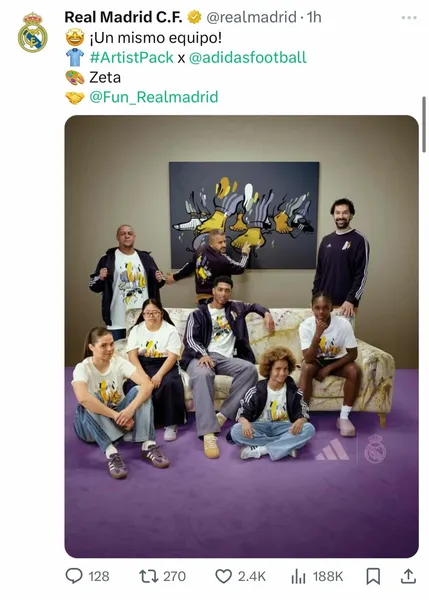Open the view count analytics icon
This screenshot has width=429, height=600.
click(299, 576)
